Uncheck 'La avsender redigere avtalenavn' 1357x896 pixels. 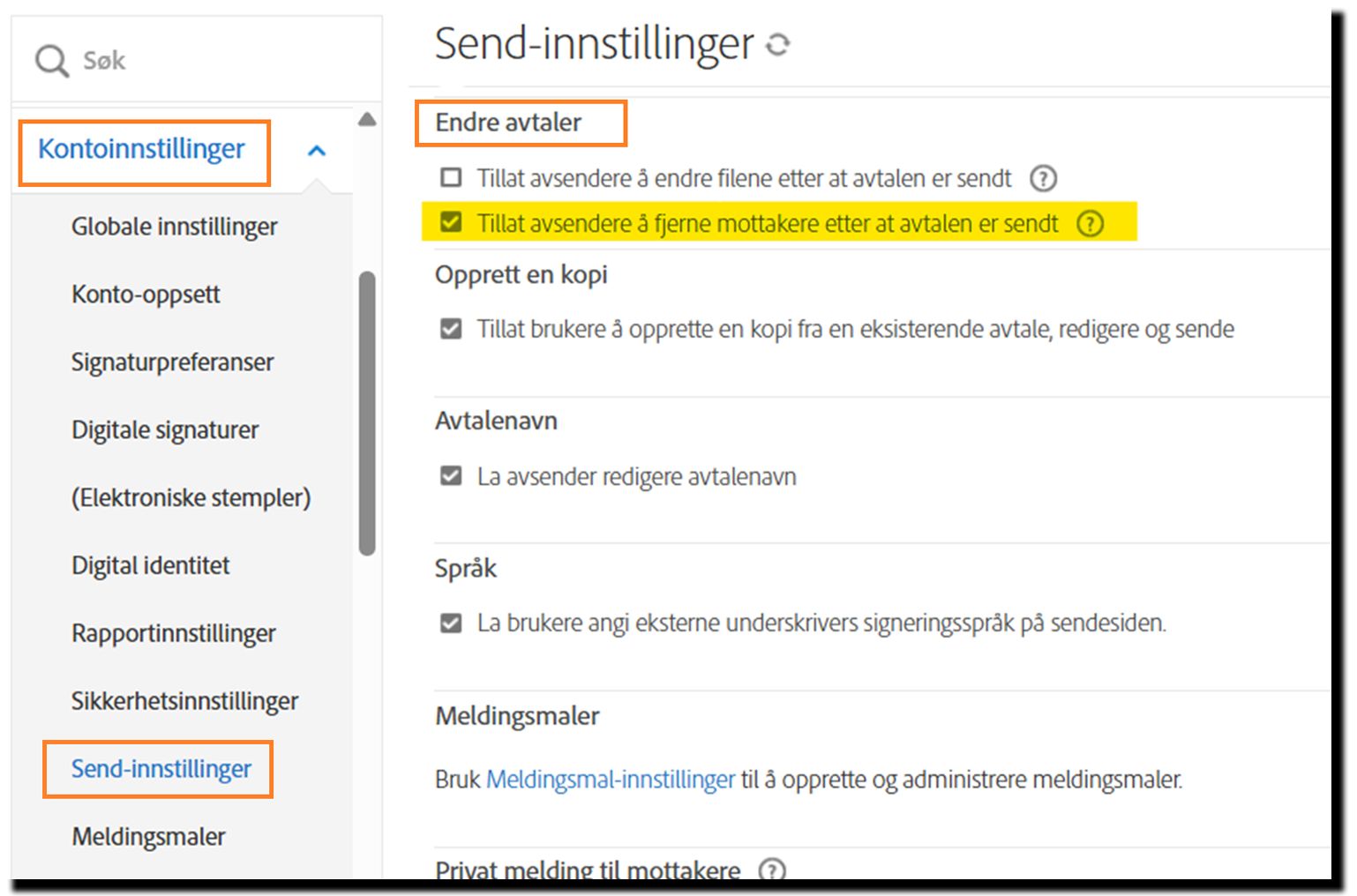[452, 475]
